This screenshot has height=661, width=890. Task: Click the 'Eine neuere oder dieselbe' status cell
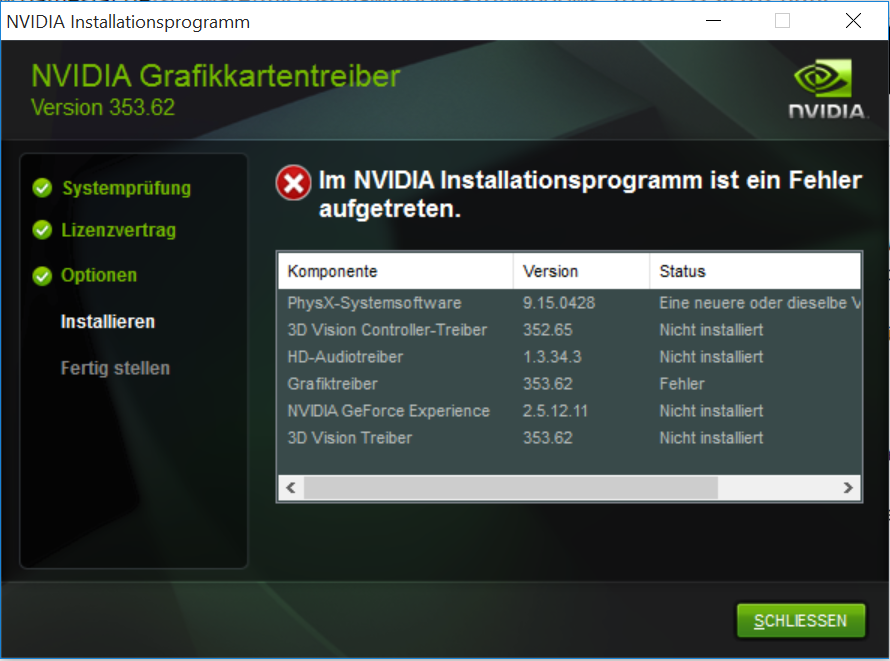pos(759,303)
